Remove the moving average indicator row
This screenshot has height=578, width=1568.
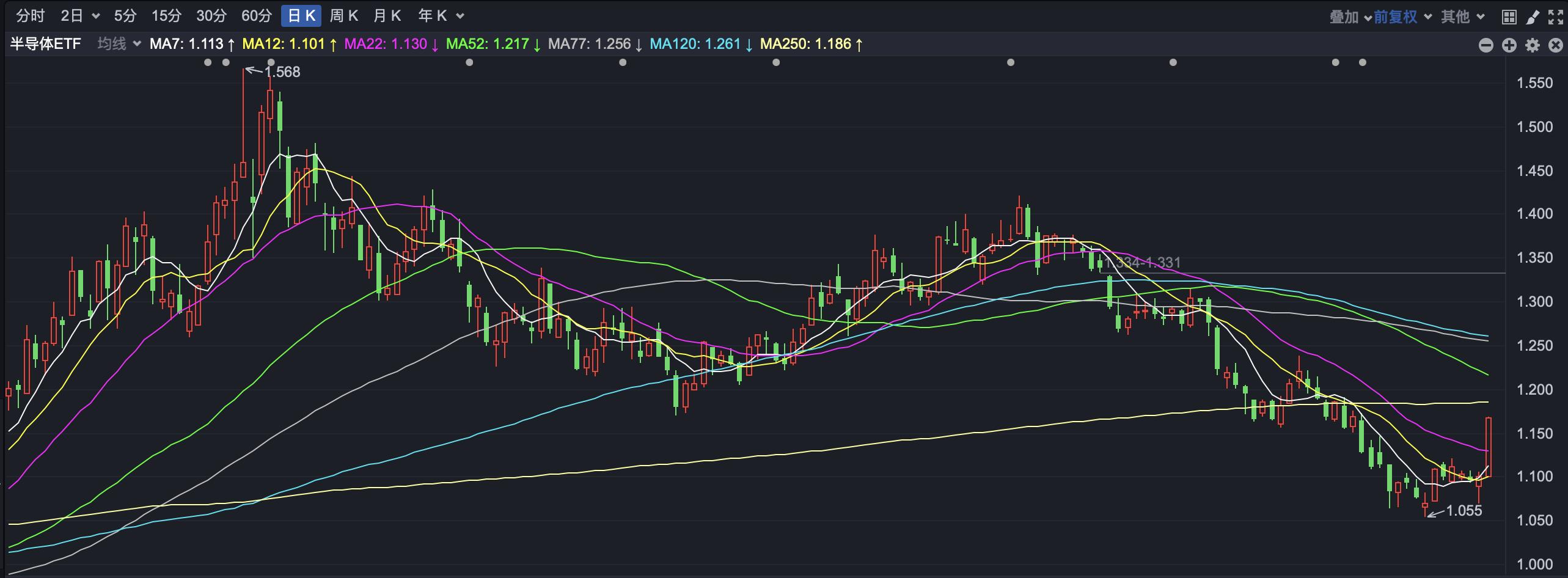click(x=1555, y=45)
